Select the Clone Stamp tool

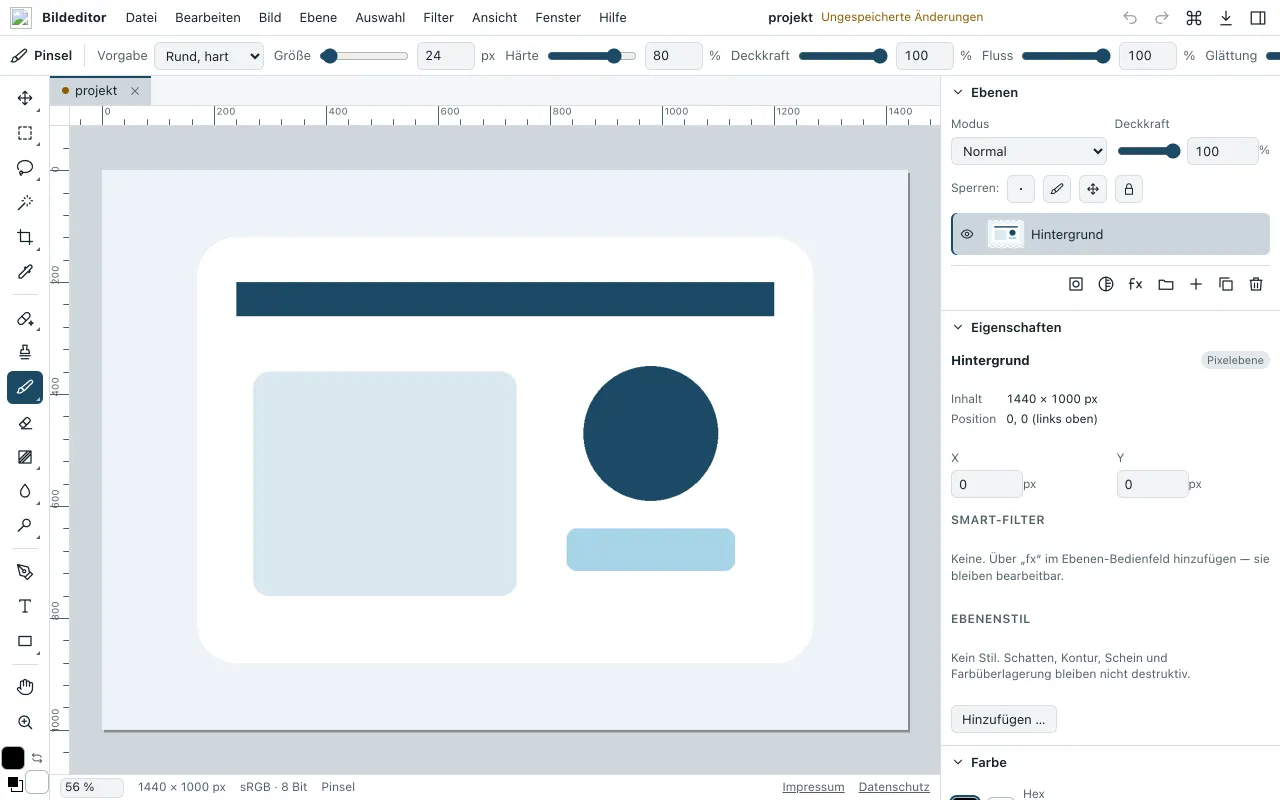click(x=25, y=352)
